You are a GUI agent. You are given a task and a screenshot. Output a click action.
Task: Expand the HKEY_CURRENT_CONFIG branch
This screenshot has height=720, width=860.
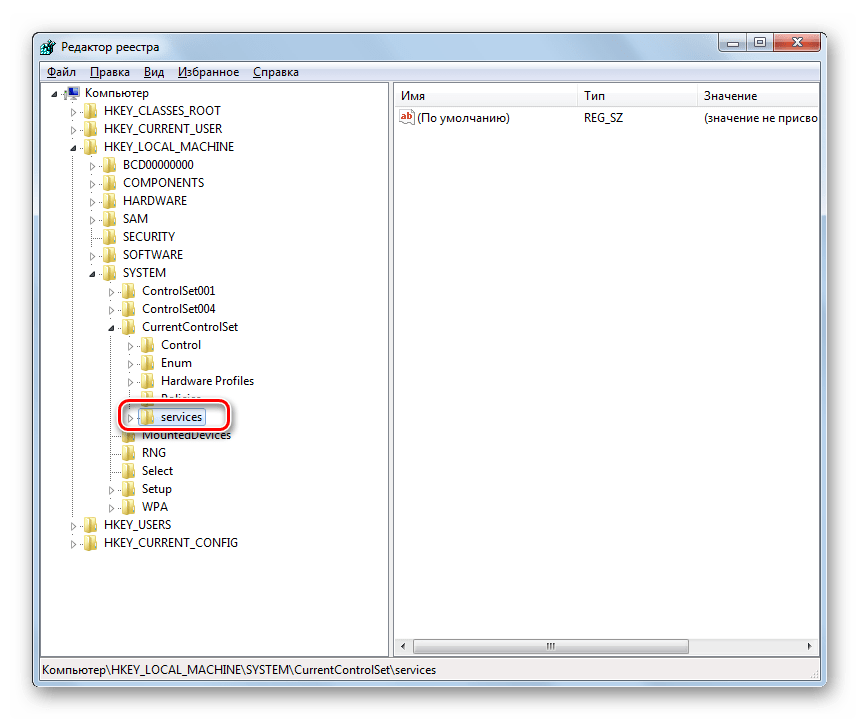tap(73, 543)
